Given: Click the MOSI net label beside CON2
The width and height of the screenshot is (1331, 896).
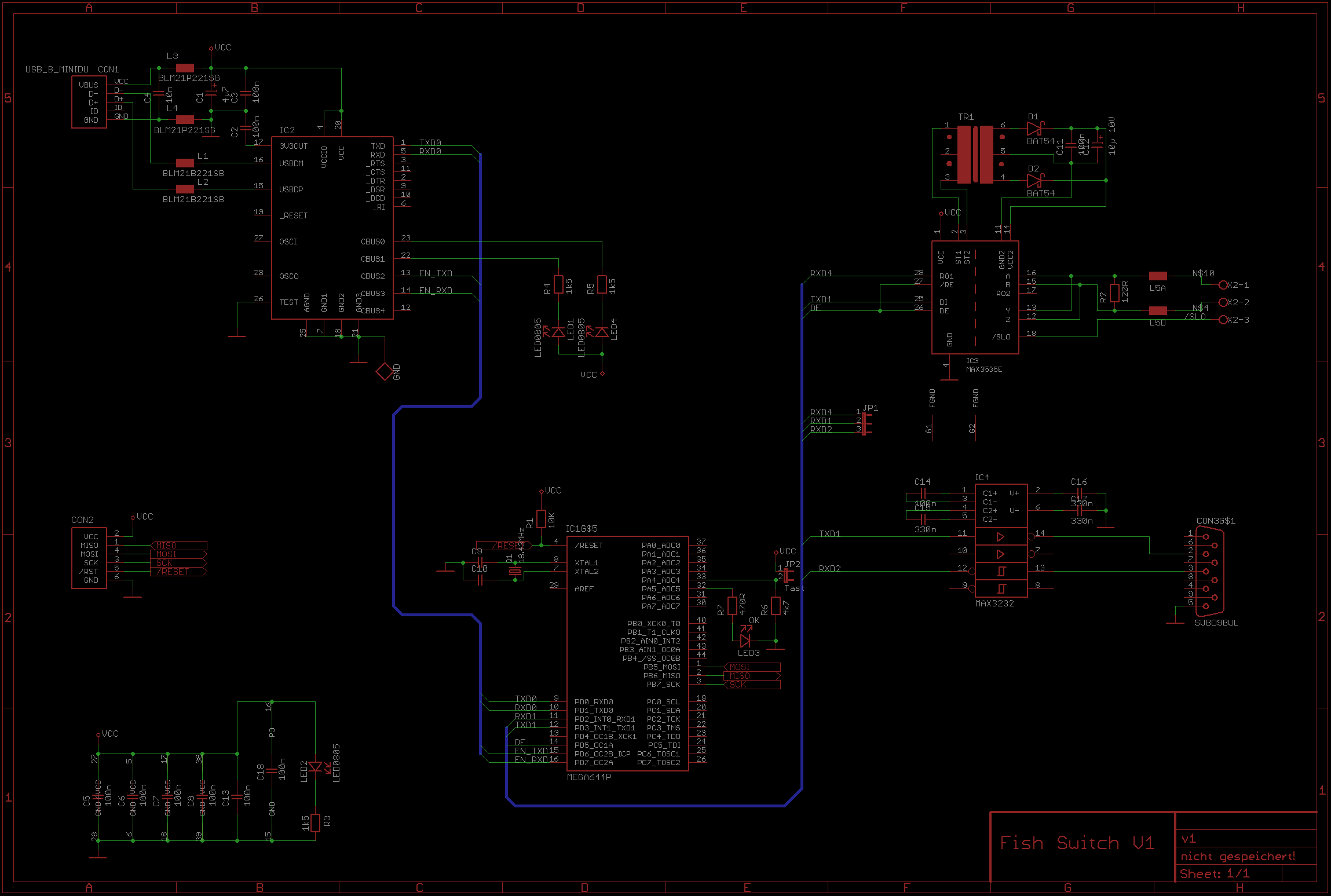Looking at the screenshot, I should [178, 554].
